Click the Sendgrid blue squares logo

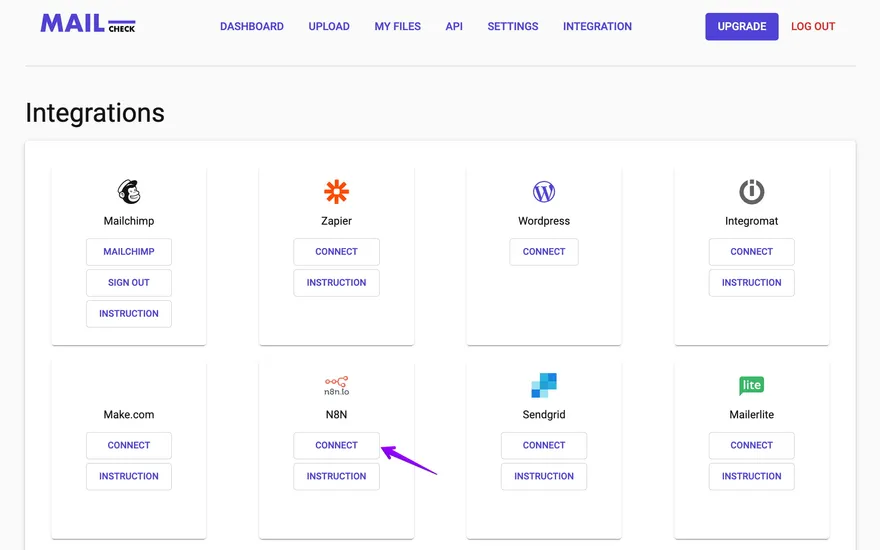tap(544, 385)
